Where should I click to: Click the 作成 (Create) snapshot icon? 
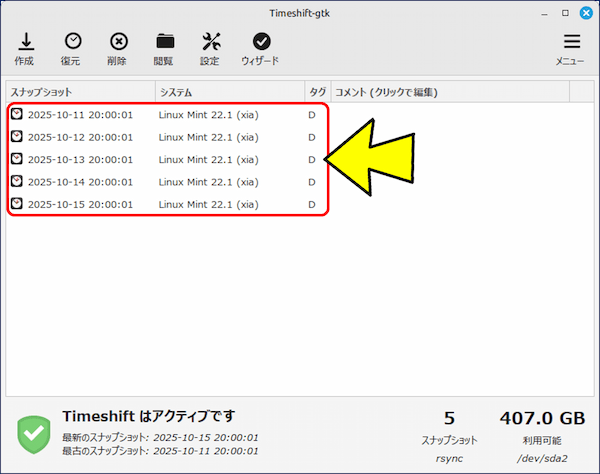[x=24, y=42]
